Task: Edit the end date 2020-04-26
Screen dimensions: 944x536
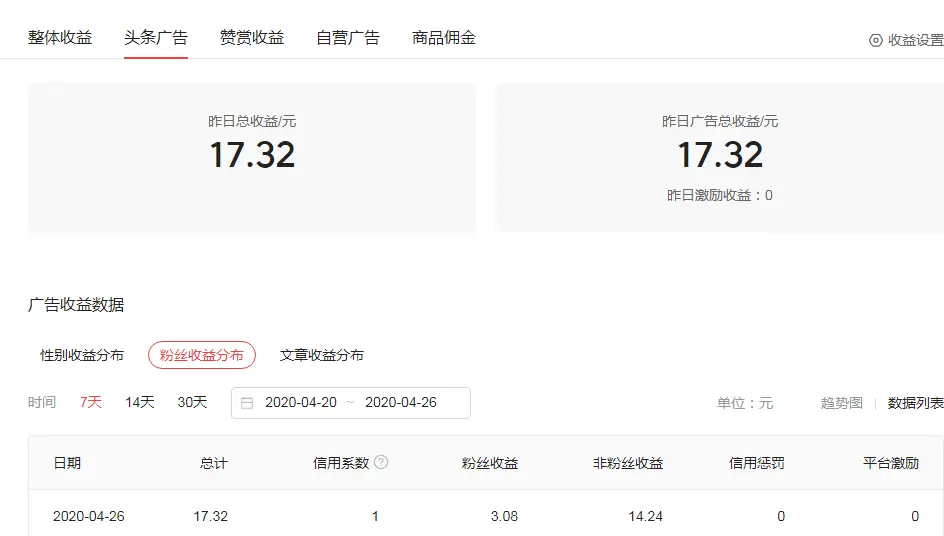Action: click(x=400, y=402)
